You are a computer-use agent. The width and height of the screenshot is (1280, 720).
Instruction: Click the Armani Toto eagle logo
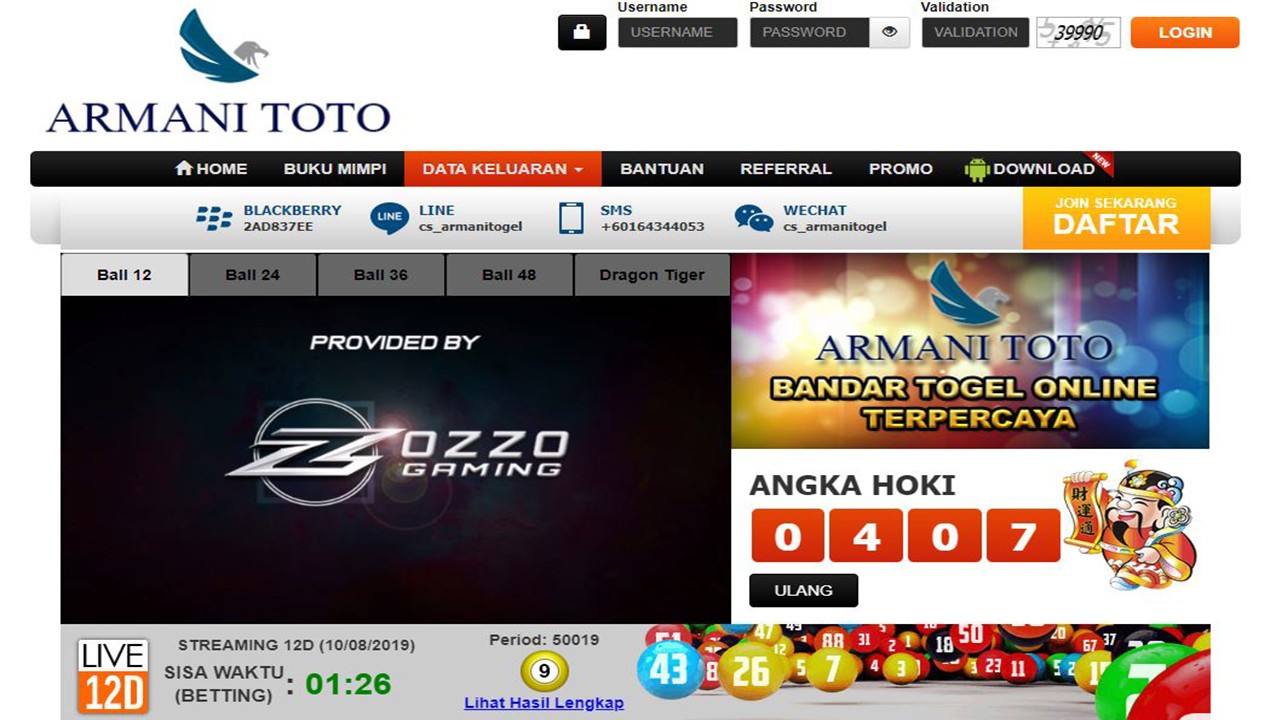[x=222, y=47]
